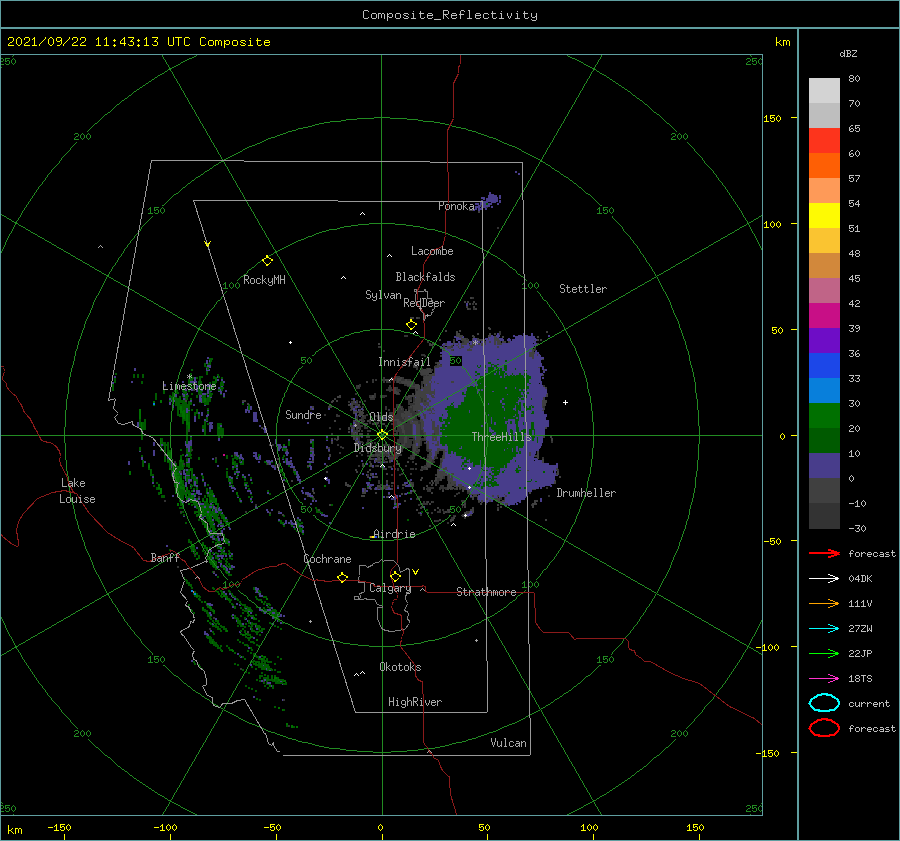The image size is (900, 841).
Task: Pick the magenta dBZ scale swatch
Action: [824, 316]
